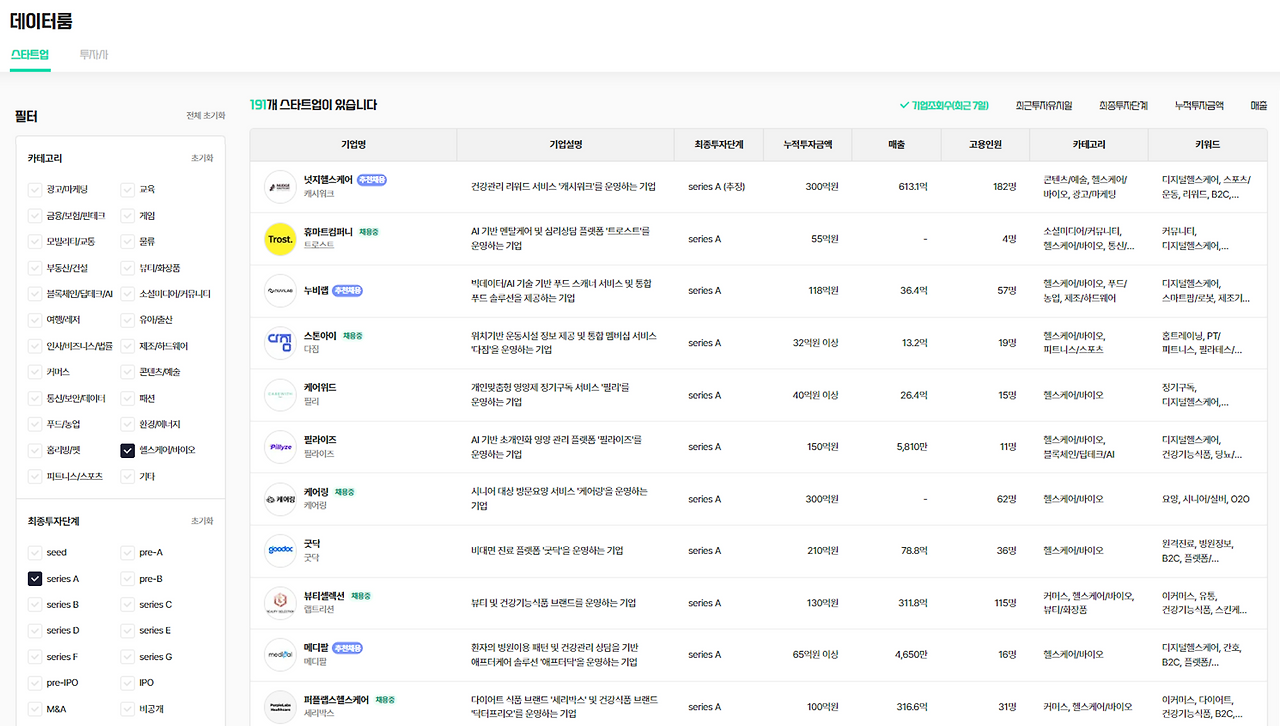Sort list by 누적투자금액

pos(1200,105)
